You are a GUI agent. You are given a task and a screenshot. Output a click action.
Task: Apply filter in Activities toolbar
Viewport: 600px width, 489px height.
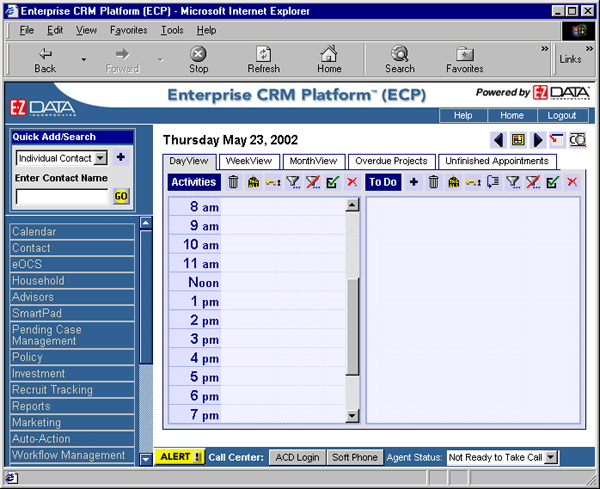pyautogui.click(x=293, y=182)
